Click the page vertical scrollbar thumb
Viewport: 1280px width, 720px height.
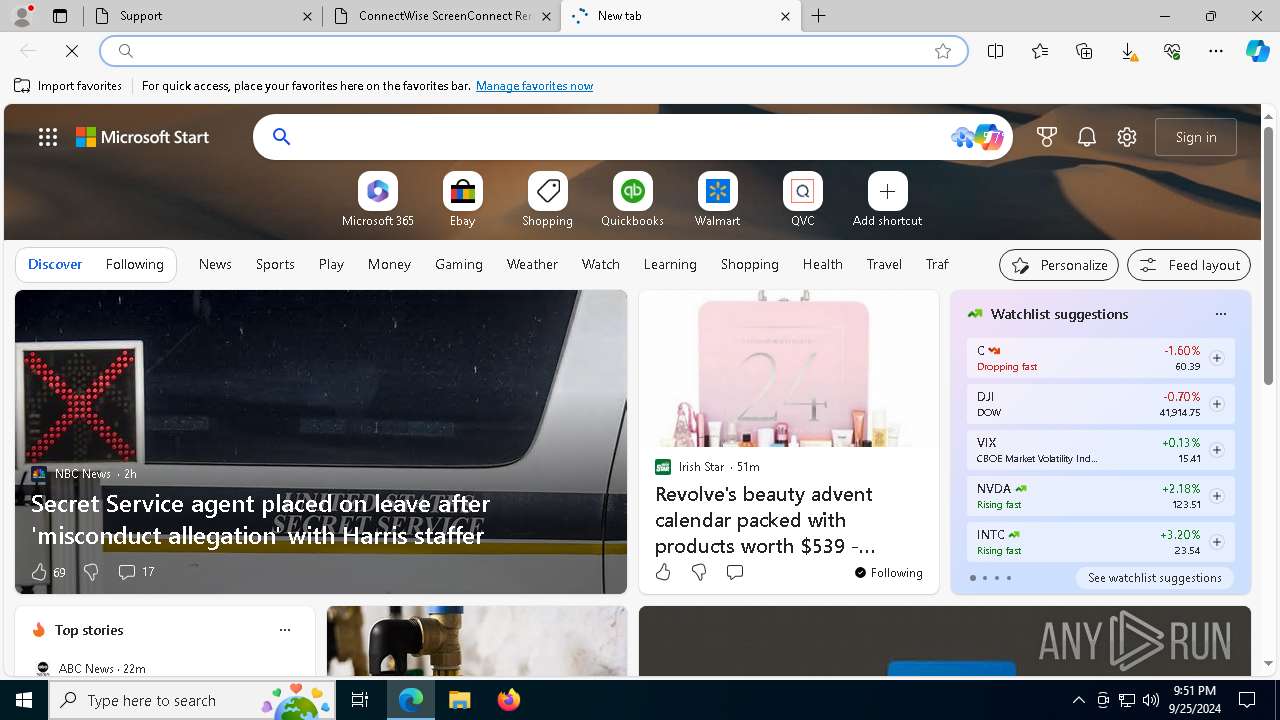click(1268, 255)
